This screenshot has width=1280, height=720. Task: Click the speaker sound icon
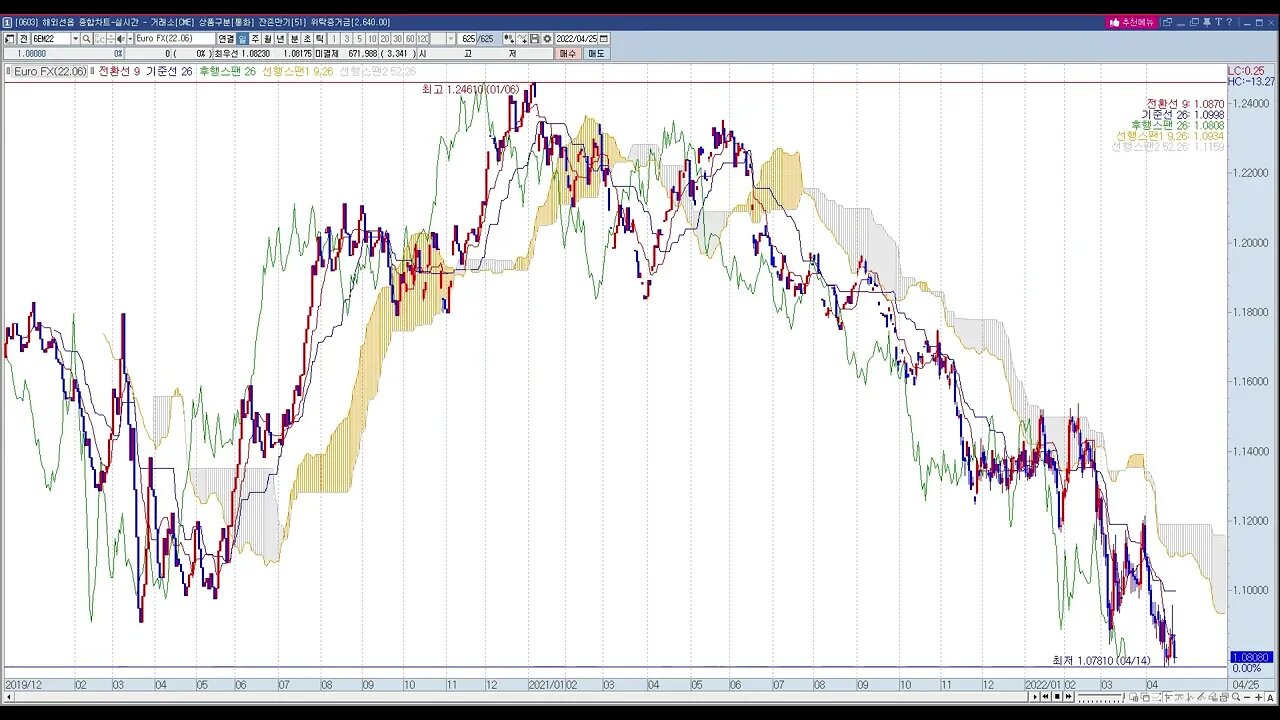[x=120, y=39]
